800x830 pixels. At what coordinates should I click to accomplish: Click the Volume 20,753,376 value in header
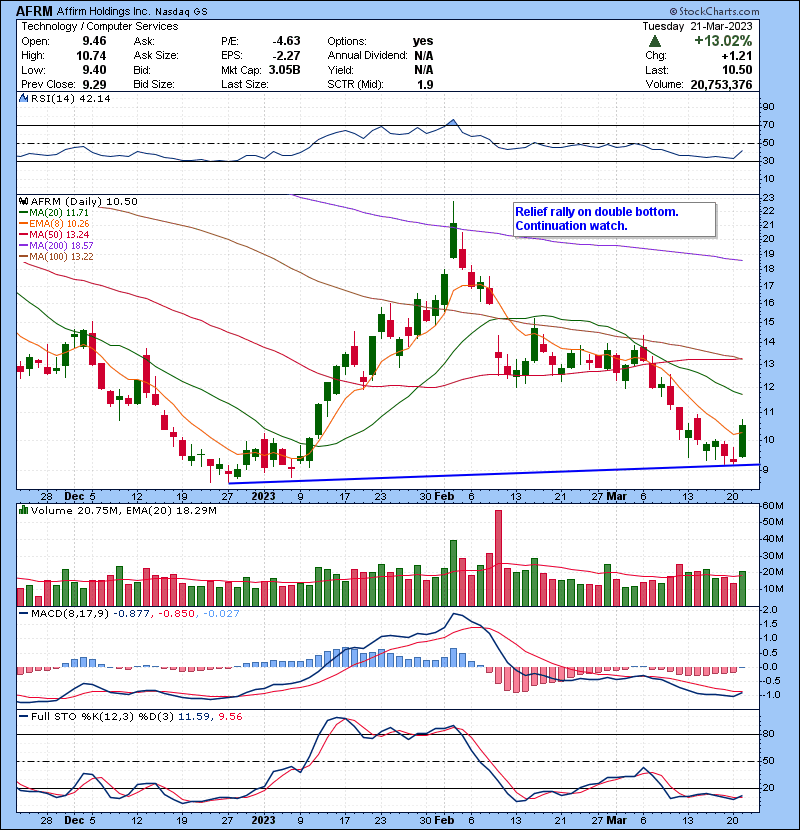721,84
